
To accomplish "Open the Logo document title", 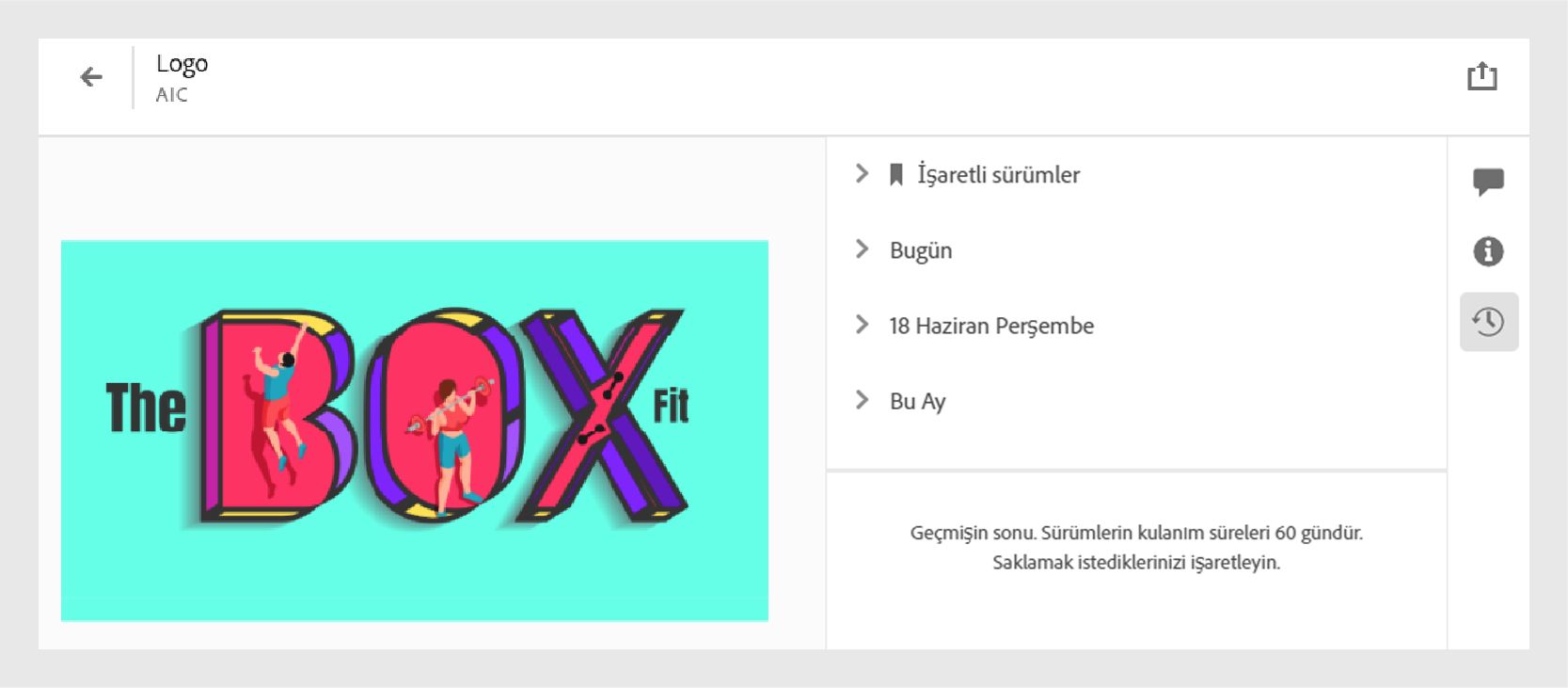I will 182,65.
